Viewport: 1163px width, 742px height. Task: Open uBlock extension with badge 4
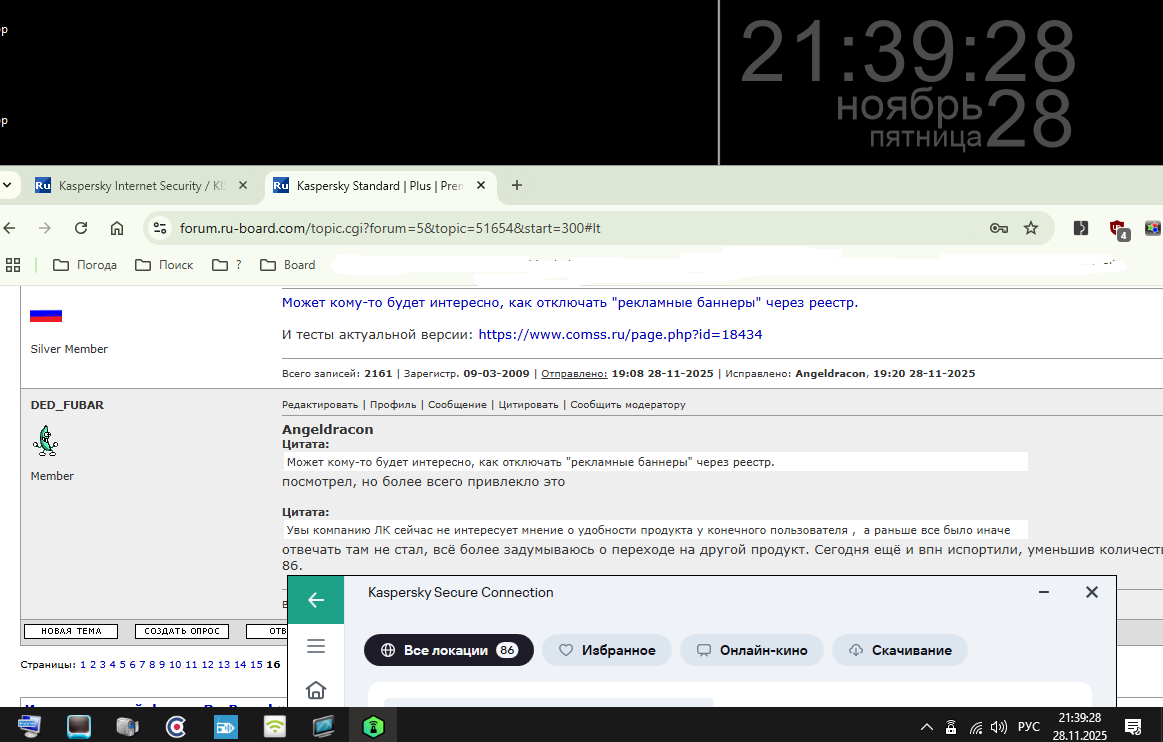(x=1118, y=229)
